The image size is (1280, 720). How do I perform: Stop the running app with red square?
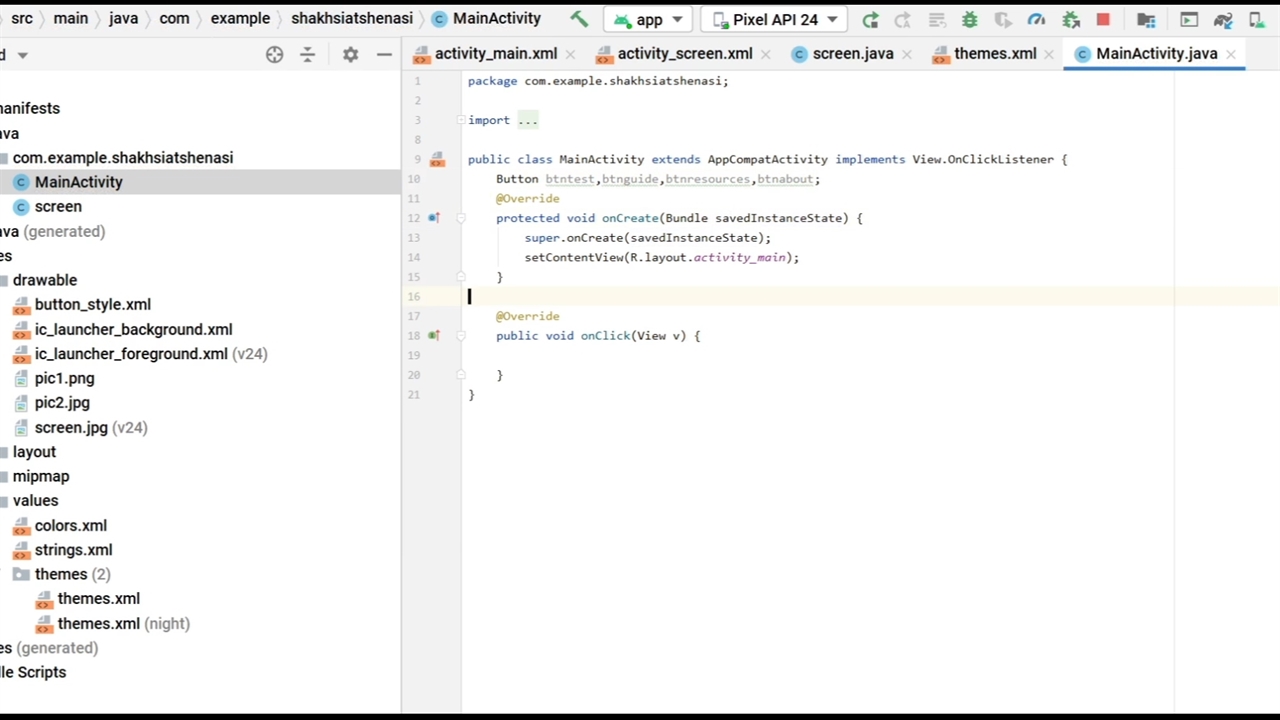pos(1103,20)
